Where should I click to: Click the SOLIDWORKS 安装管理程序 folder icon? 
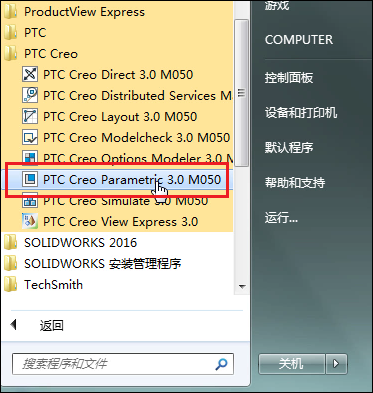[10, 264]
